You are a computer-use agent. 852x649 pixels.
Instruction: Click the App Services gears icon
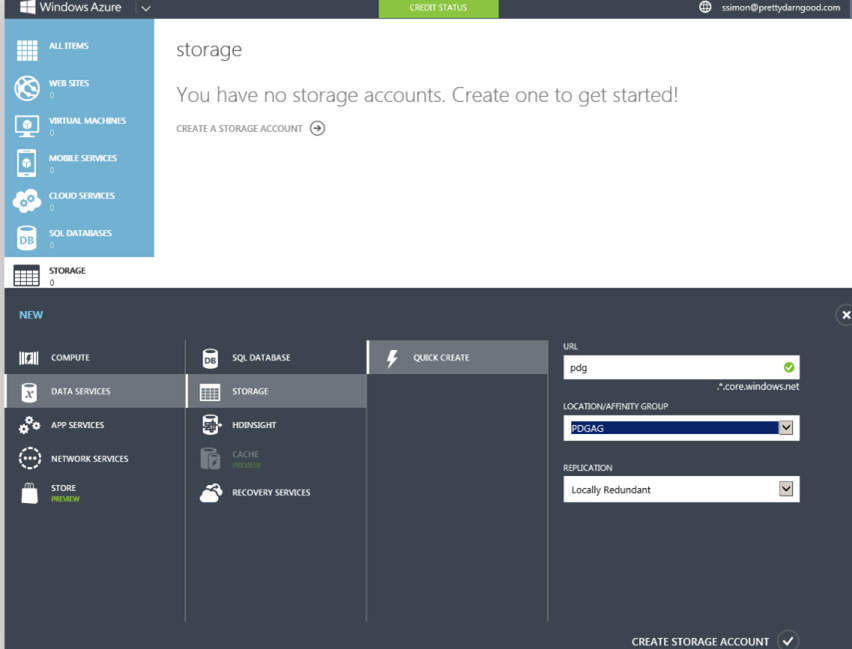tap(29, 425)
